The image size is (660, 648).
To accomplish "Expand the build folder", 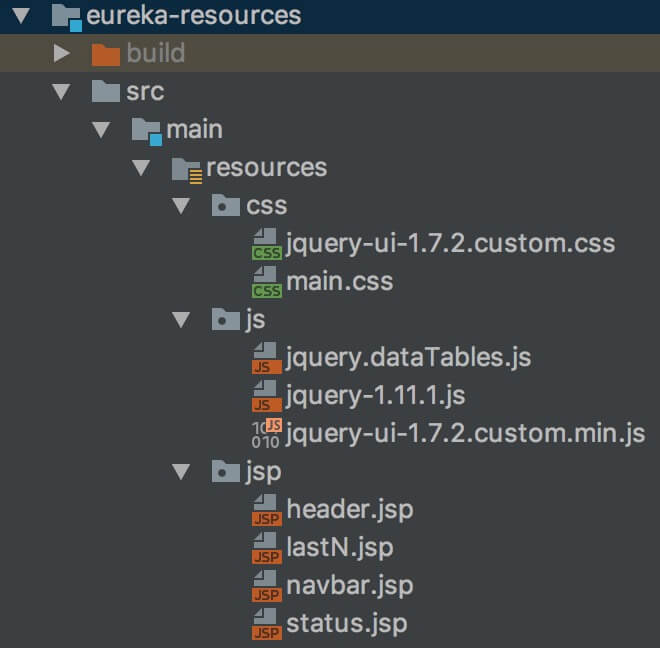I will pos(62,54).
